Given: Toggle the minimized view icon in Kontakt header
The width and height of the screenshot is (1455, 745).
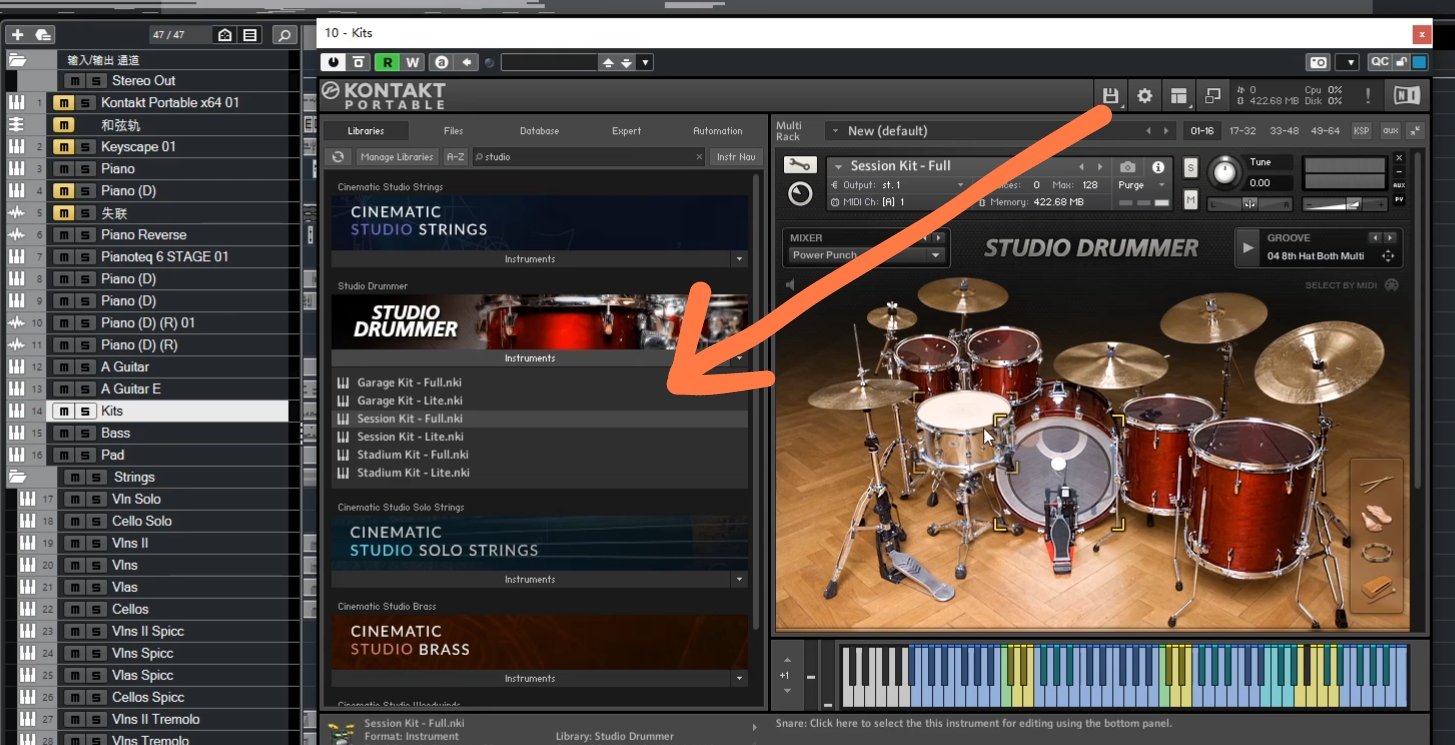Looking at the screenshot, I should pyautogui.click(x=1212, y=96).
